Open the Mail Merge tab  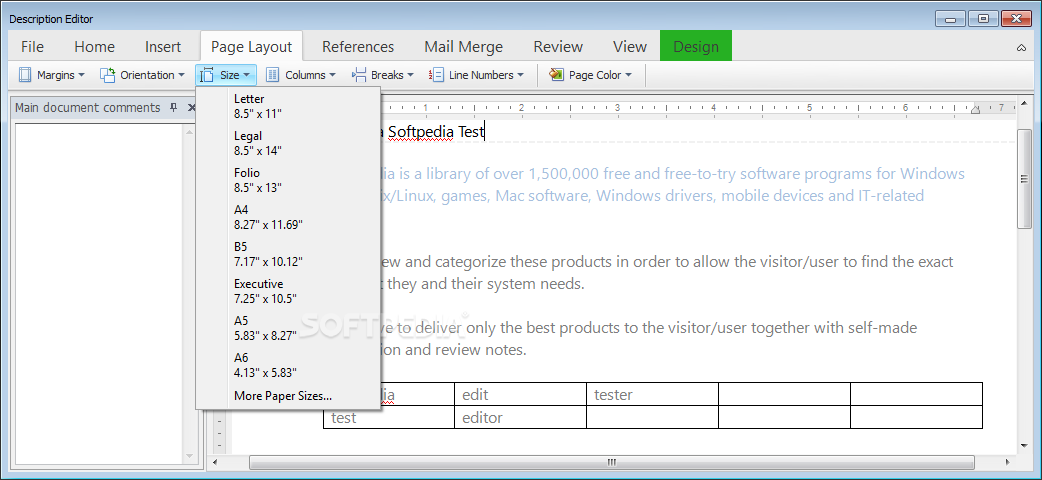coord(464,47)
